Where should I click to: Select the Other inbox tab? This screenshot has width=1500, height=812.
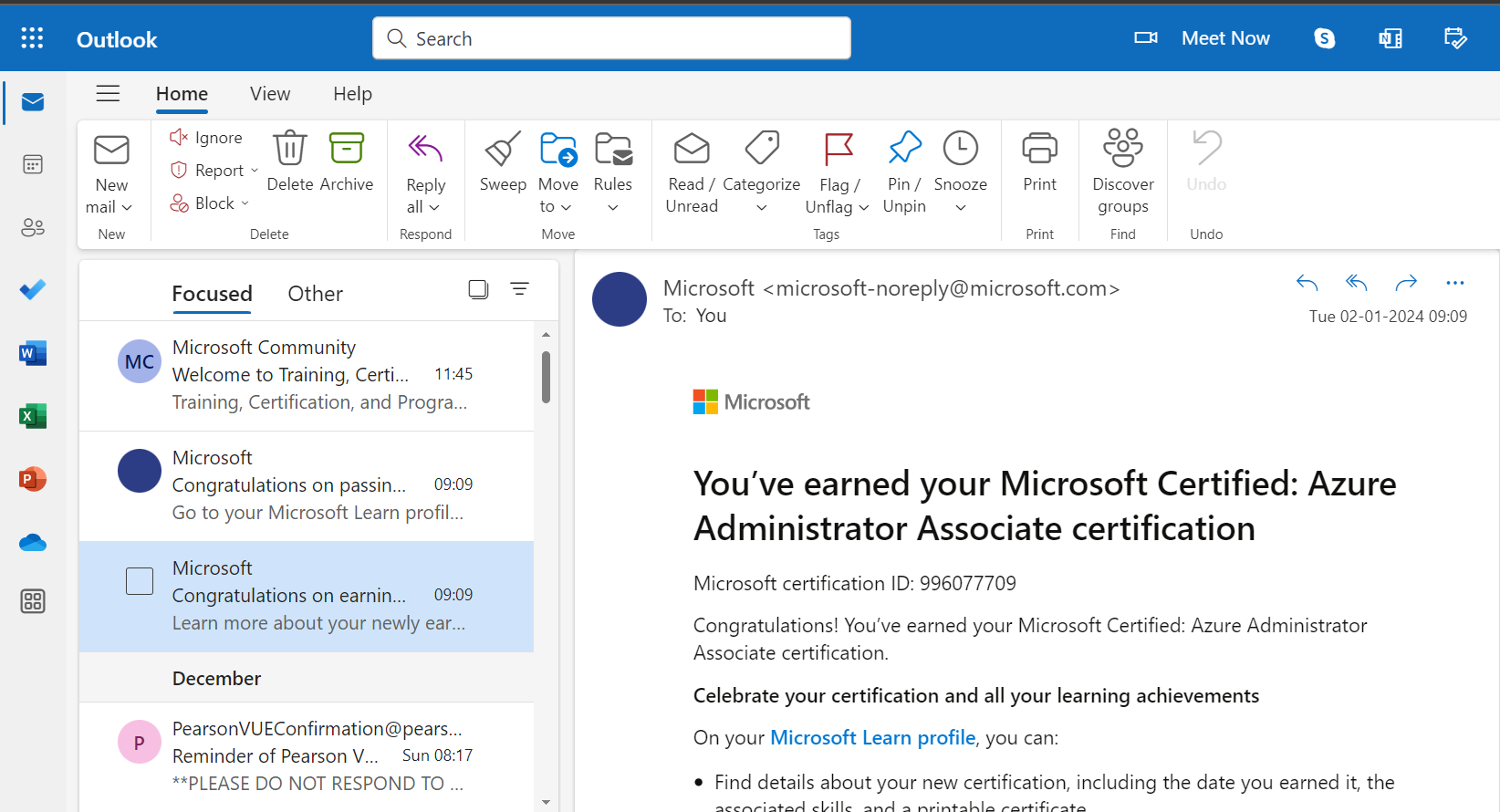tap(315, 294)
